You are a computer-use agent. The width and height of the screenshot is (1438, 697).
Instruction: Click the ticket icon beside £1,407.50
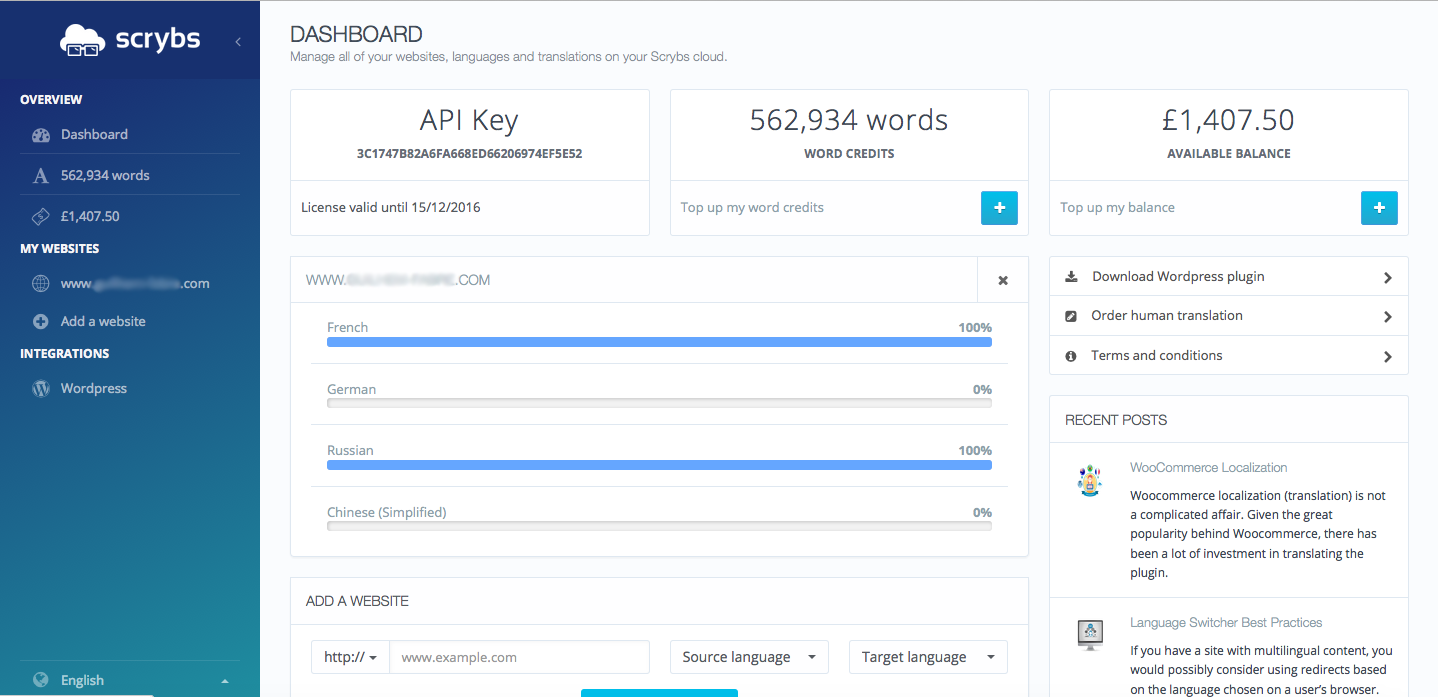[41, 216]
